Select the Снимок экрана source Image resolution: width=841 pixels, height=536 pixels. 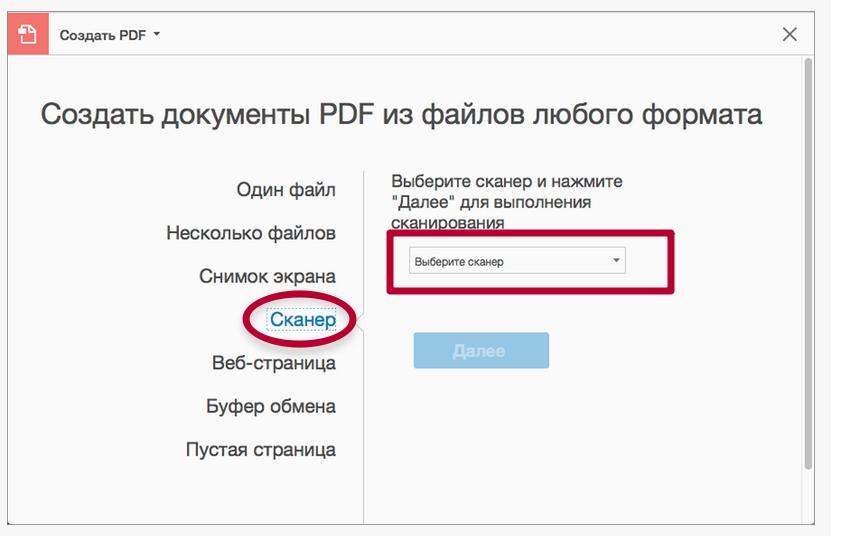267,276
